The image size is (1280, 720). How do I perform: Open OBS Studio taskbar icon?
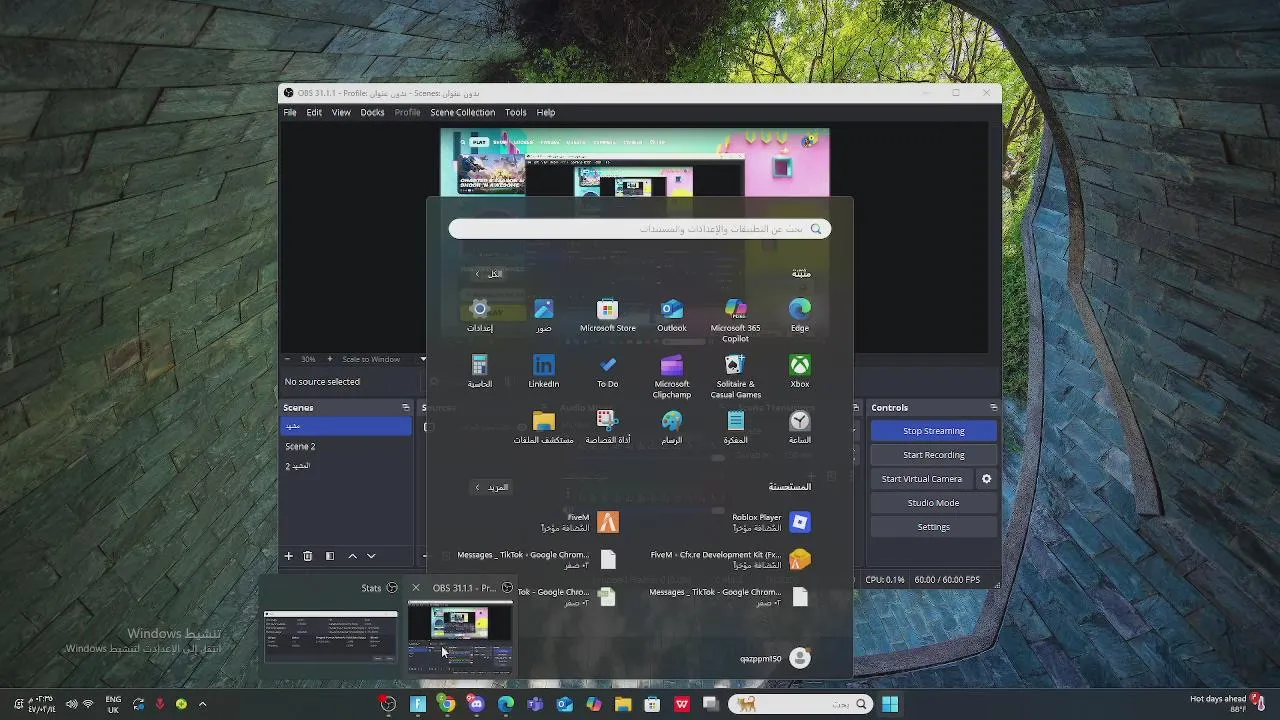coord(388,704)
